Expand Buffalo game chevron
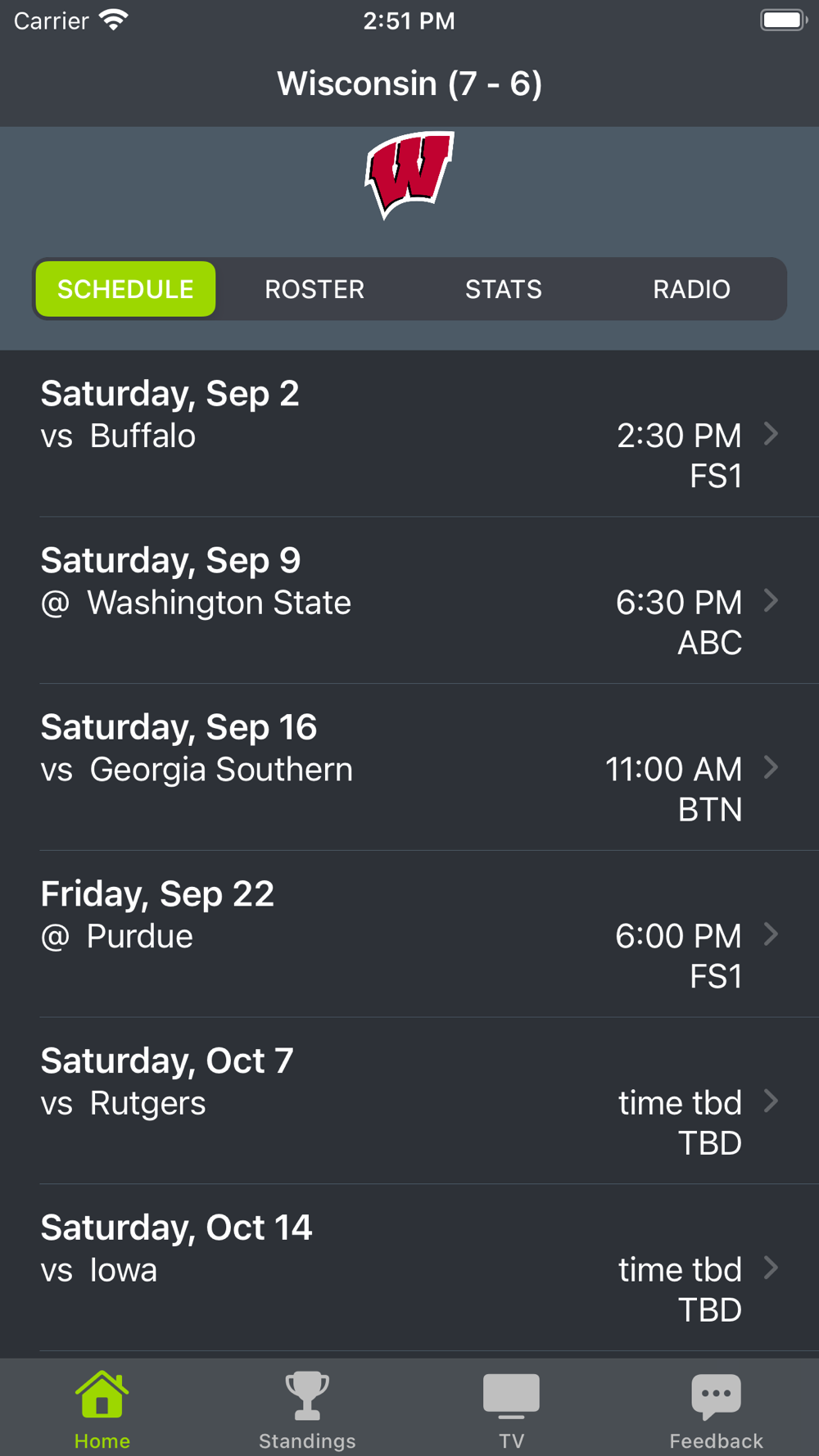Screen dimensions: 819x1456 pyautogui.click(x=771, y=434)
